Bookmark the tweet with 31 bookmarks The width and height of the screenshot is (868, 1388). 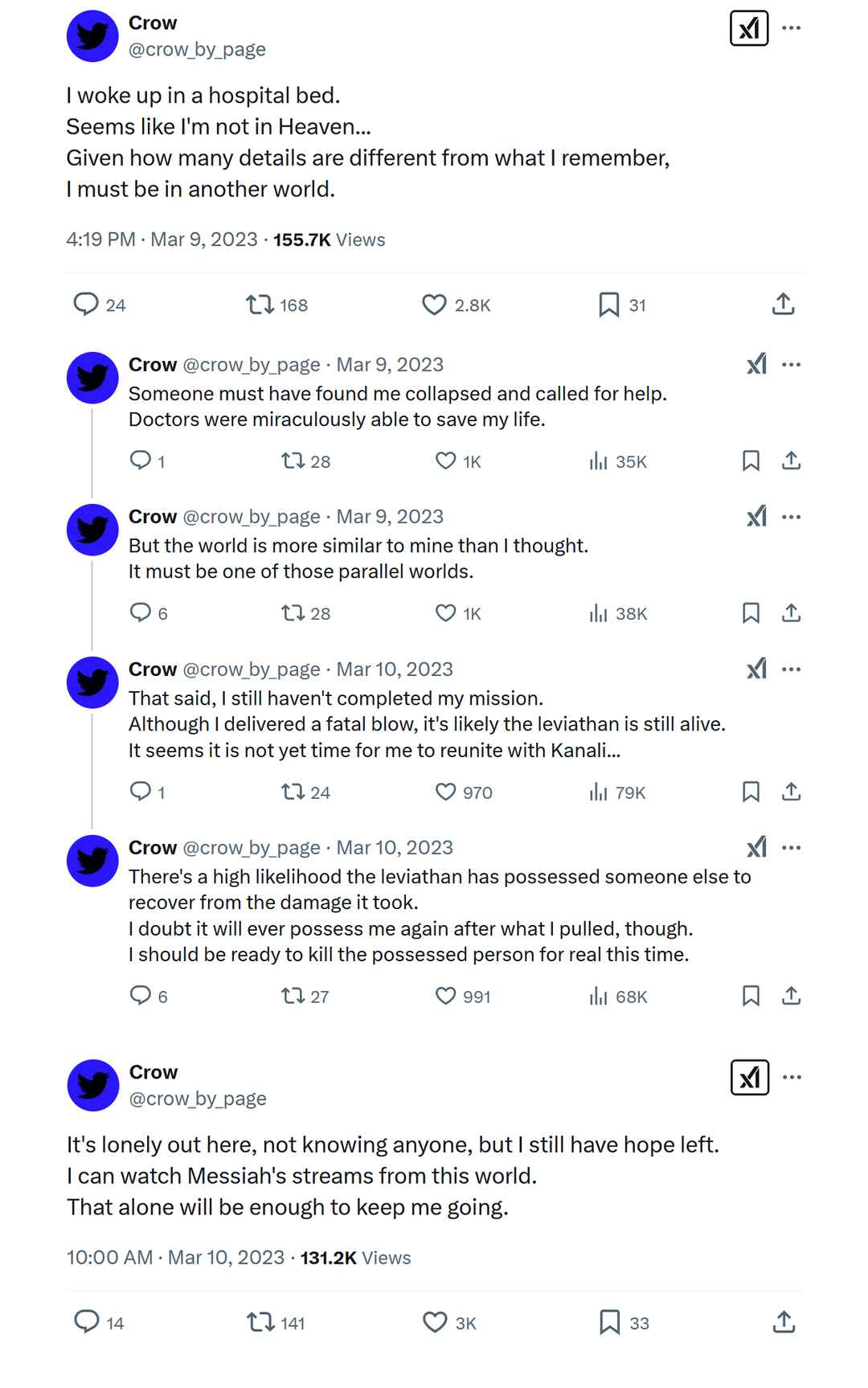pos(608,305)
